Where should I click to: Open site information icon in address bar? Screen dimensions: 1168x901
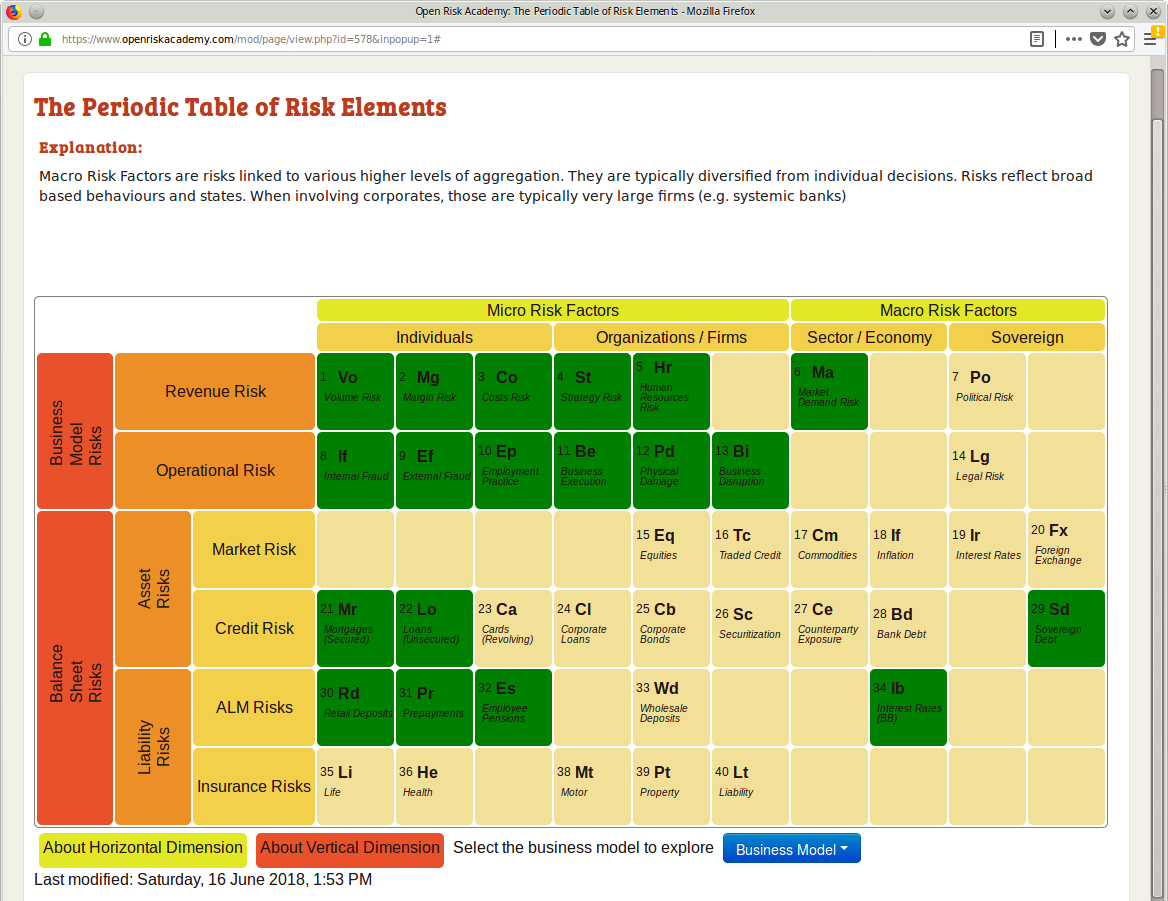click(x=25, y=39)
